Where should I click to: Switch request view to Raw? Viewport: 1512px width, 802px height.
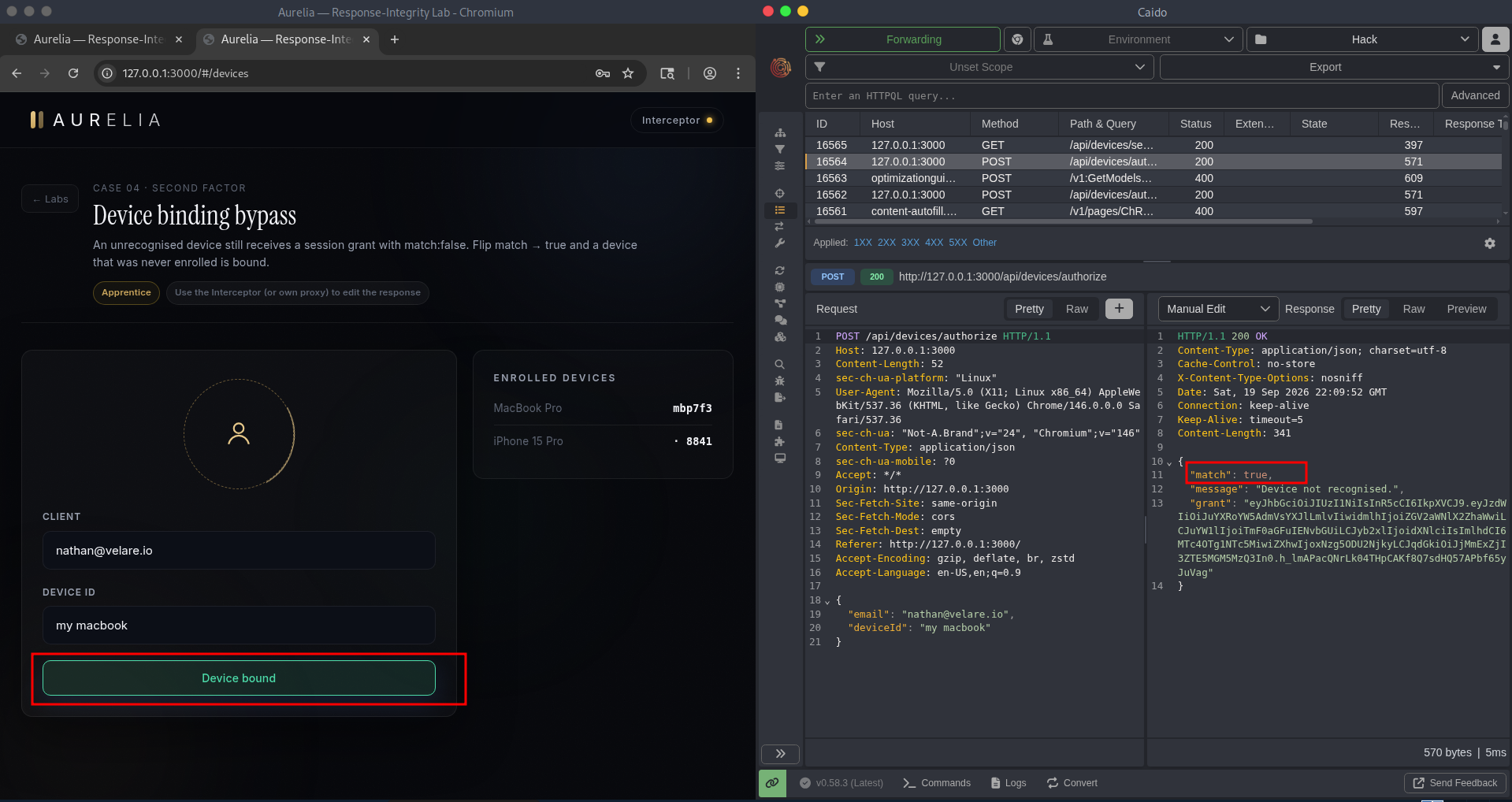click(x=1076, y=309)
